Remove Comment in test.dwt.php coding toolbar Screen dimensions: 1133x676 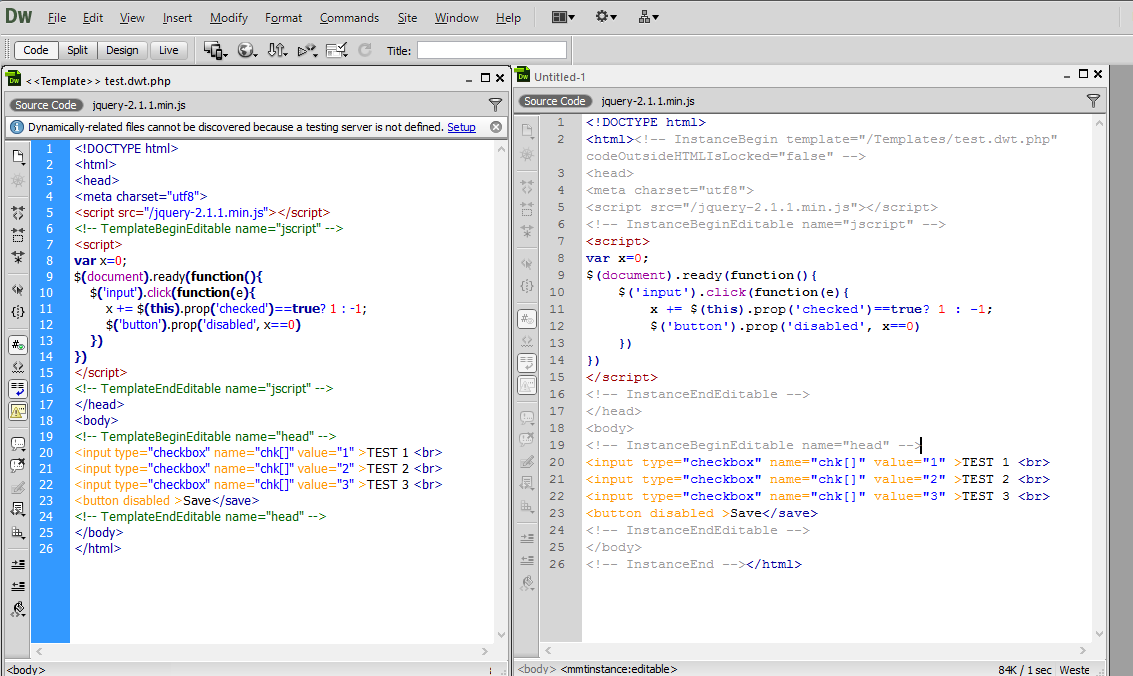coord(18,466)
